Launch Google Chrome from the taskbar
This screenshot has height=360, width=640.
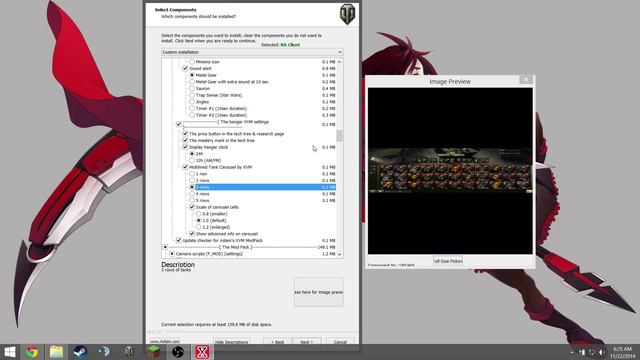[x=32, y=352]
